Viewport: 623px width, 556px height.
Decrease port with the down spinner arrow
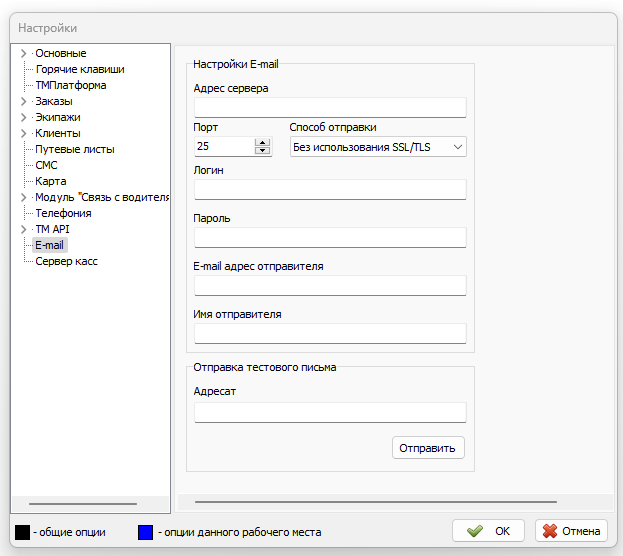click(262, 151)
